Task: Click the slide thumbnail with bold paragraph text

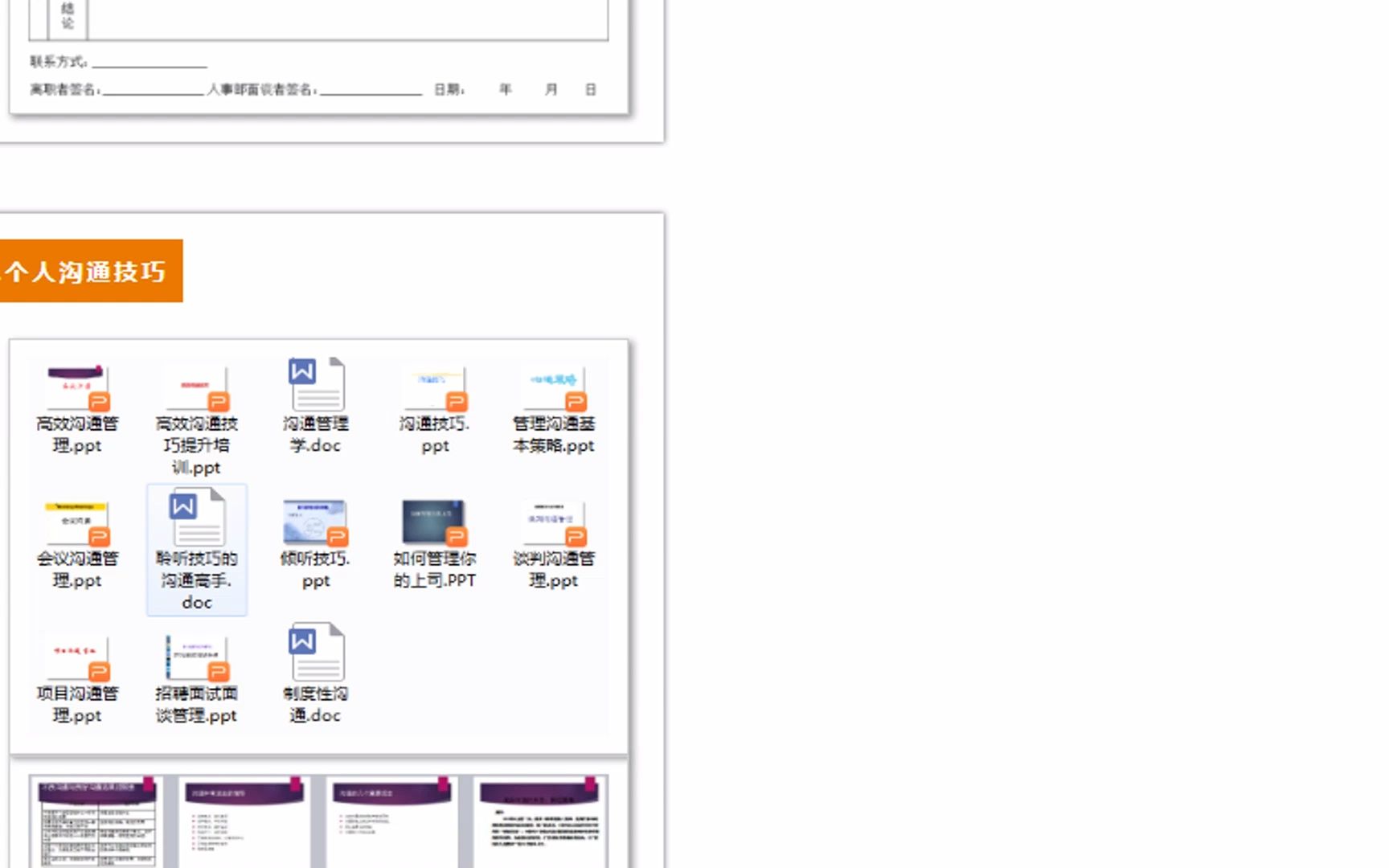Action: pos(540,821)
